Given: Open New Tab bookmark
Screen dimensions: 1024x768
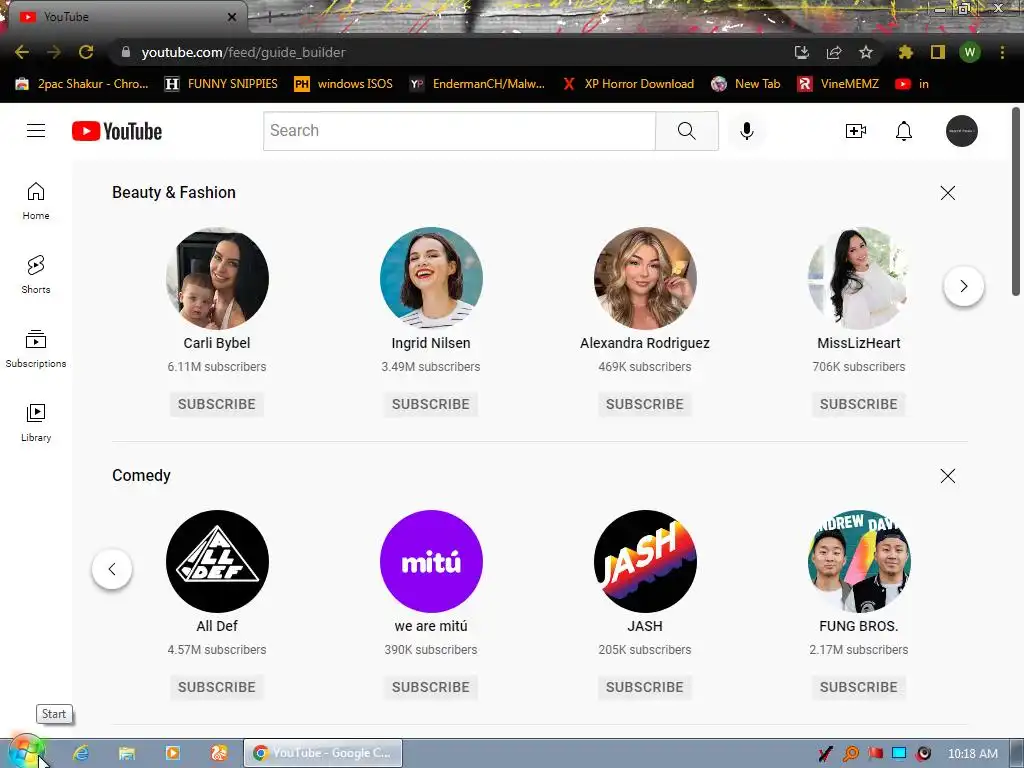Looking at the screenshot, I should (x=746, y=84).
